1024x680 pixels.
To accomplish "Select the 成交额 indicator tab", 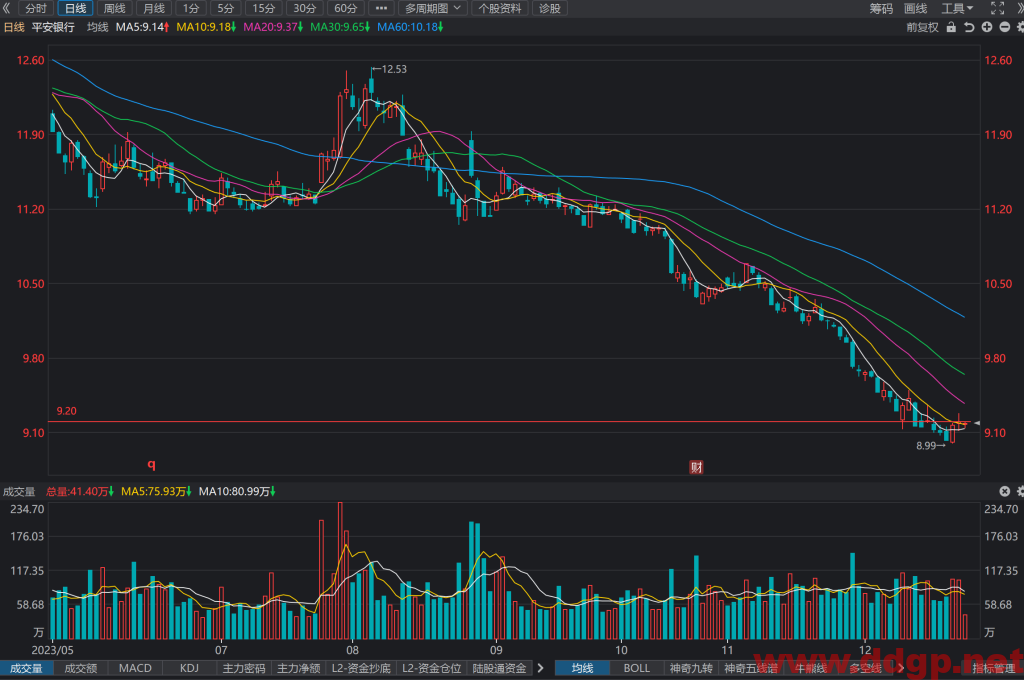I will pos(80,668).
